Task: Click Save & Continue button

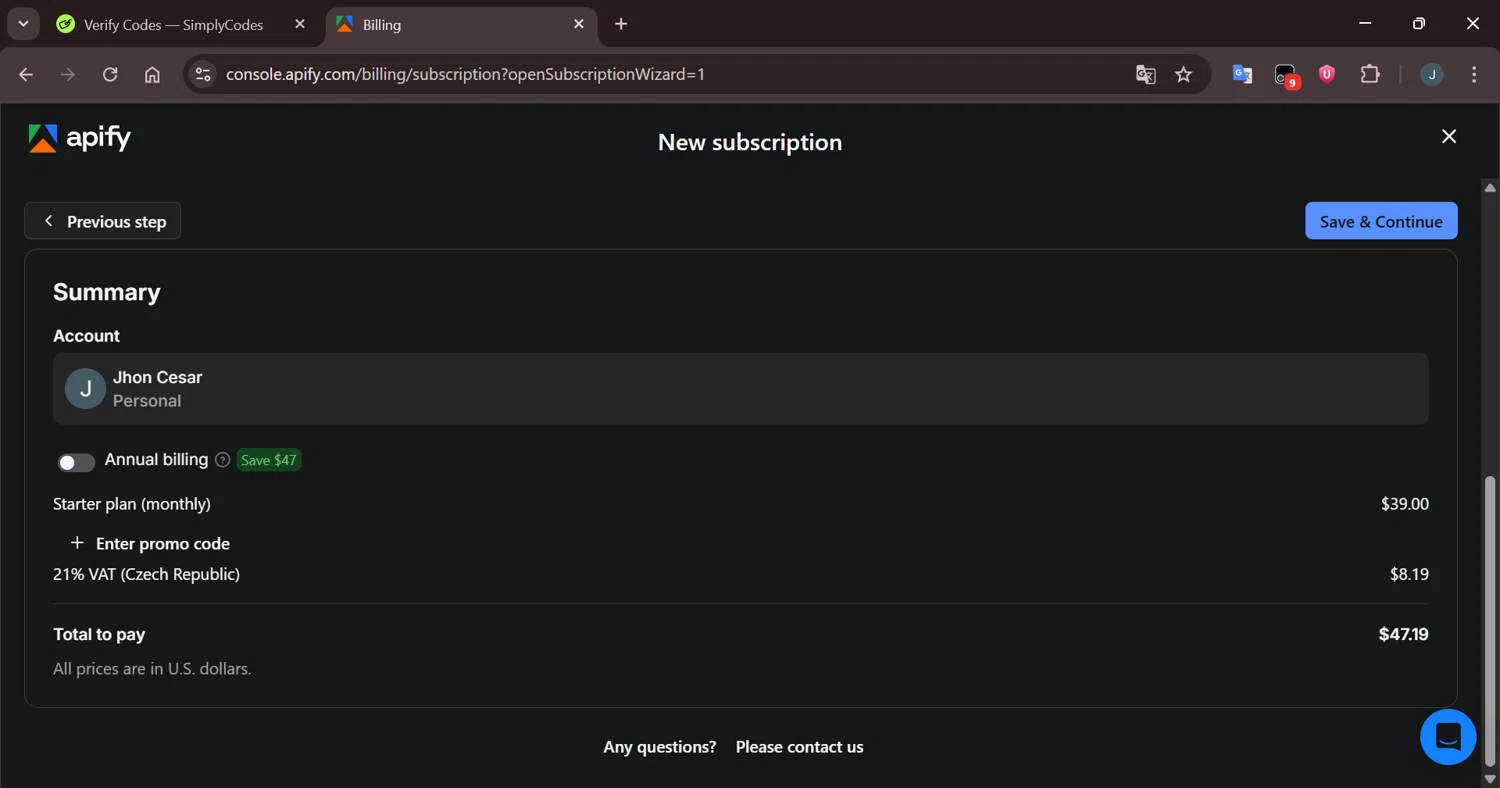Action: pos(1381,221)
